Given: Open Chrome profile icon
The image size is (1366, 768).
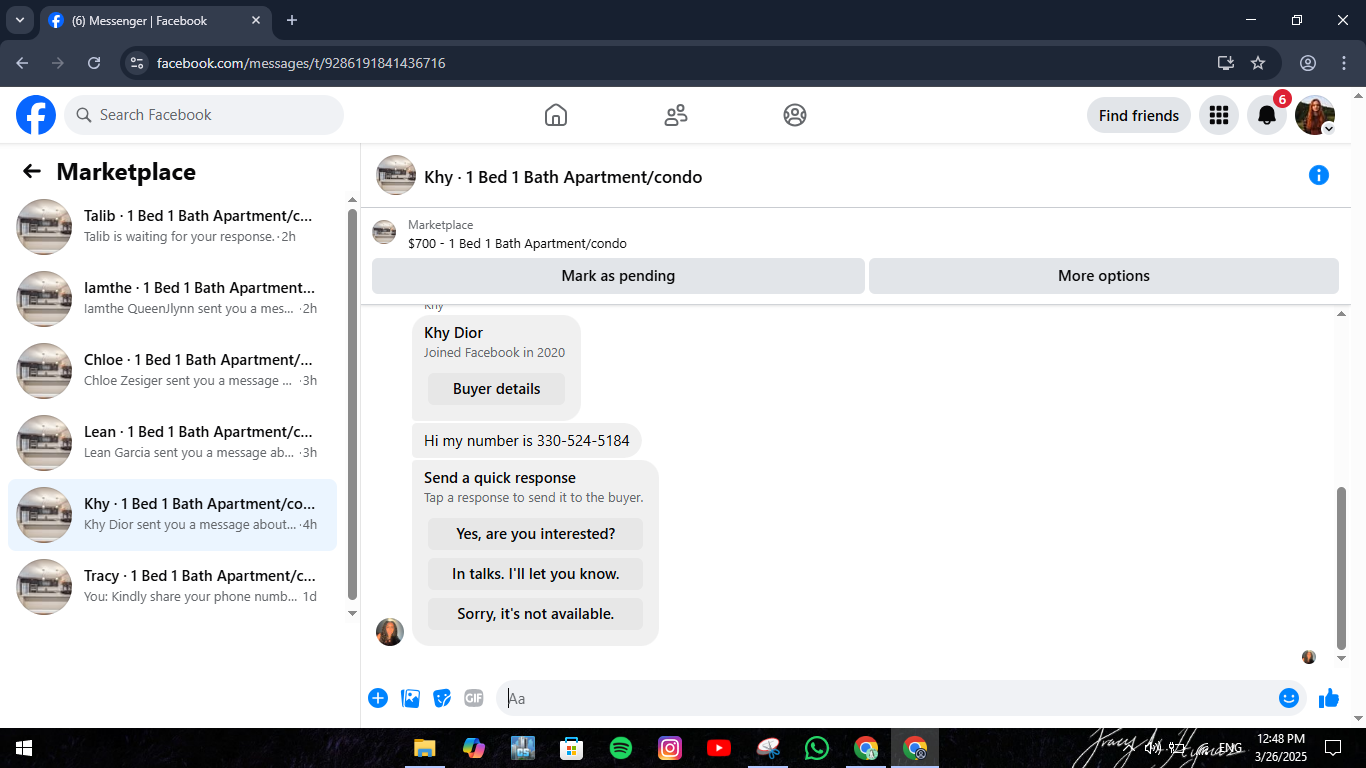Looking at the screenshot, I should (x=1308, y=63).
